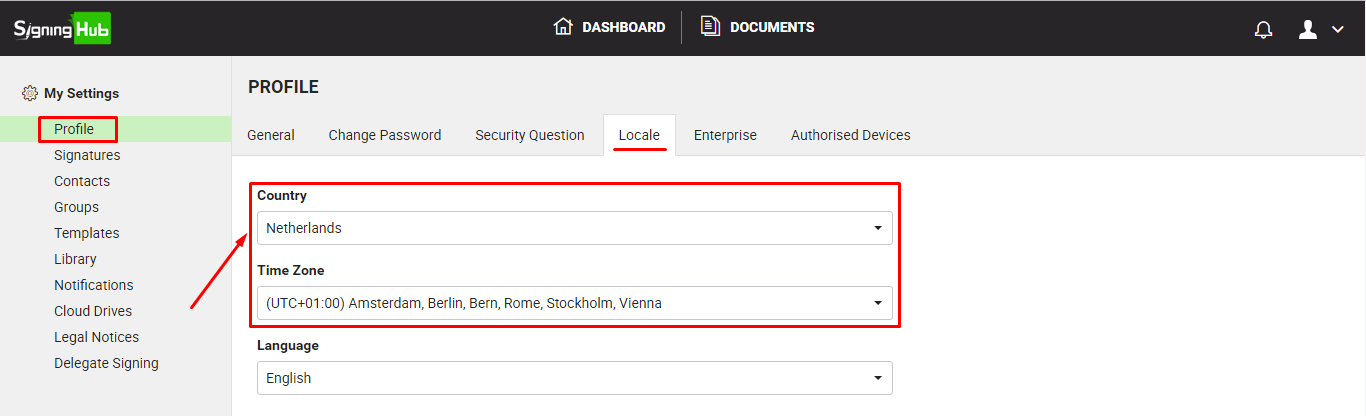Go to the Enterprise tab
Screen dimensions: 1366x416
(725, 135)
